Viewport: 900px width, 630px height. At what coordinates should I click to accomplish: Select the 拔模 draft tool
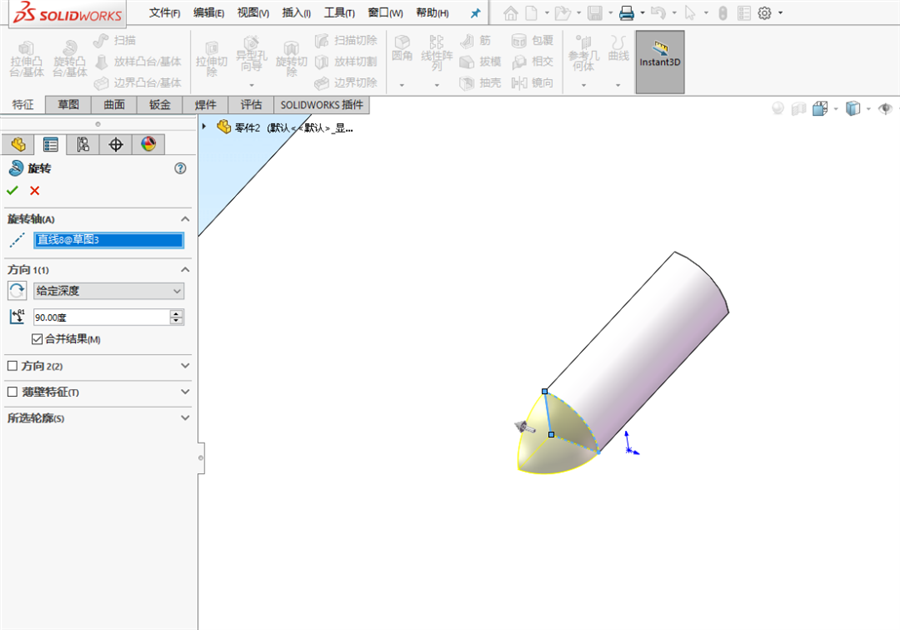pyautogui.click(x=480, y=61)
